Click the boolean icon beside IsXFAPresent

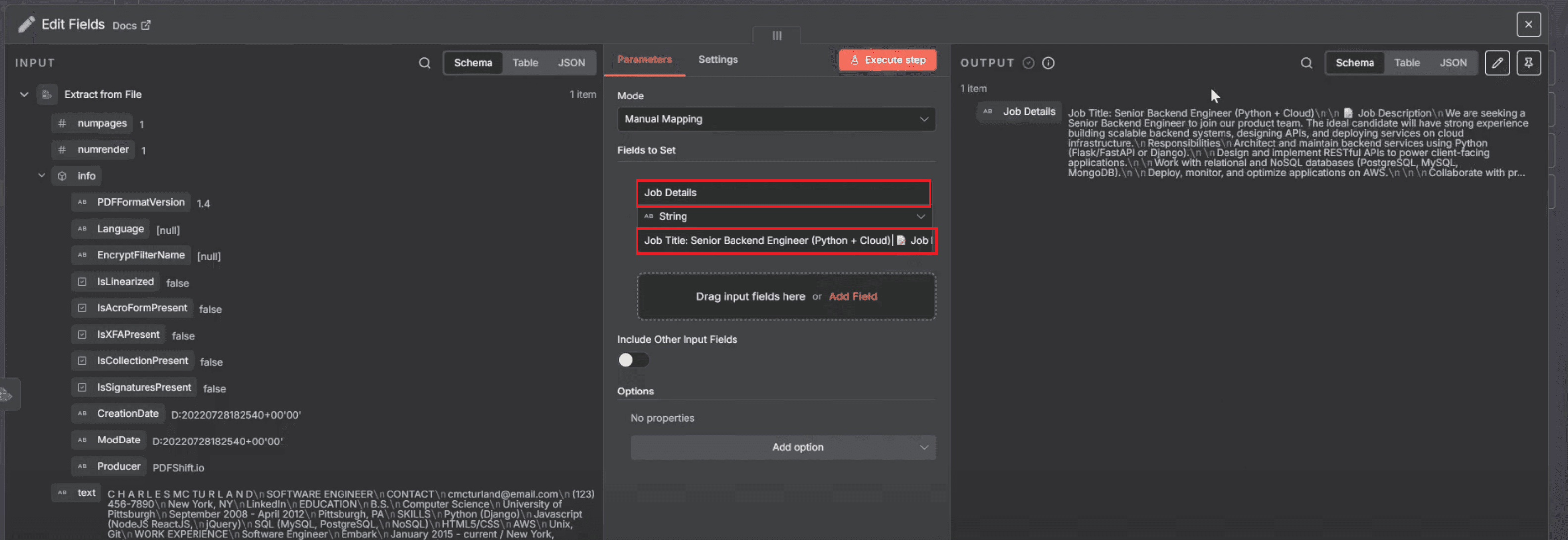click(82, 334)
